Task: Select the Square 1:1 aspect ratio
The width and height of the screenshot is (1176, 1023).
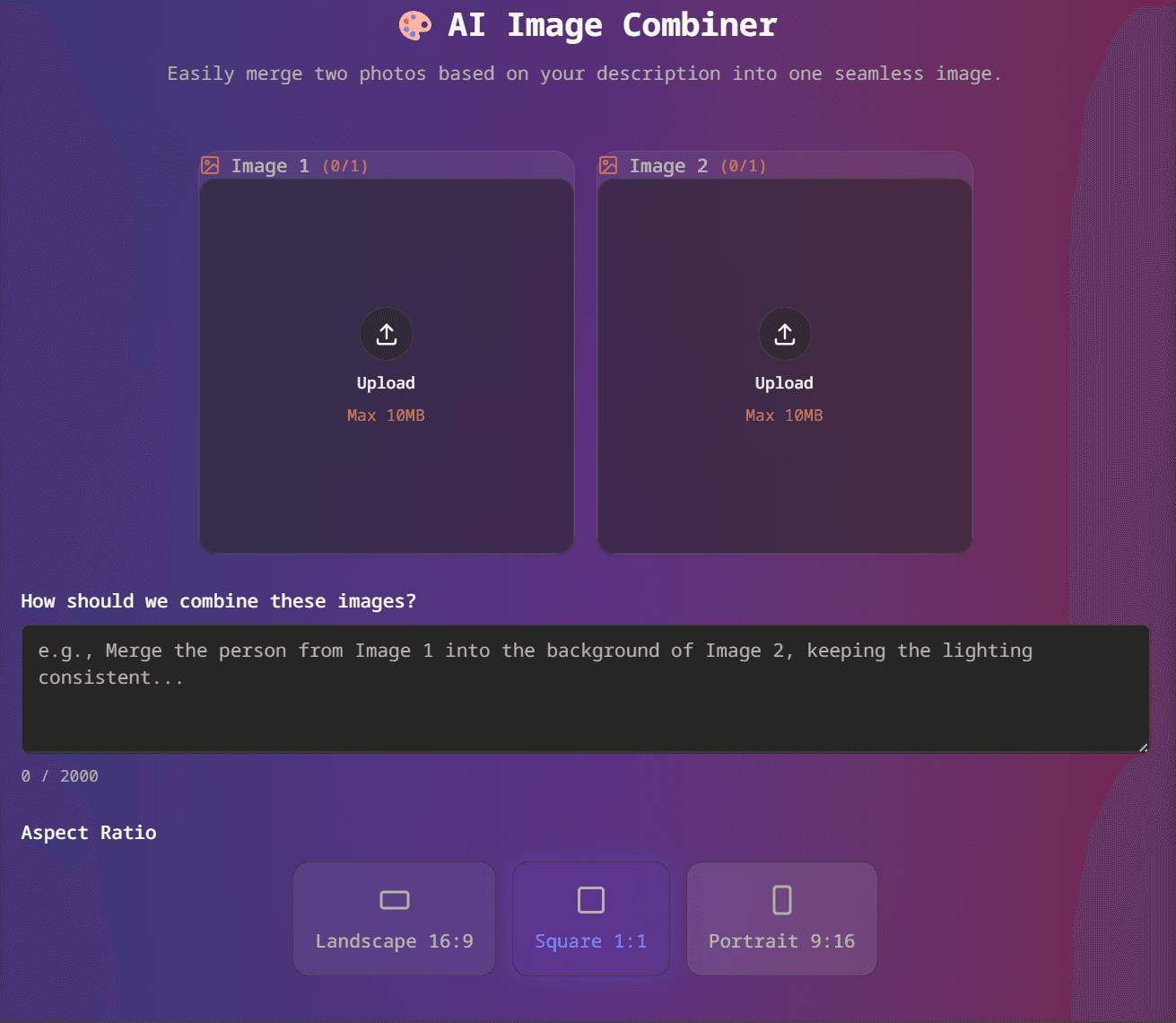Action: point(590,919)
